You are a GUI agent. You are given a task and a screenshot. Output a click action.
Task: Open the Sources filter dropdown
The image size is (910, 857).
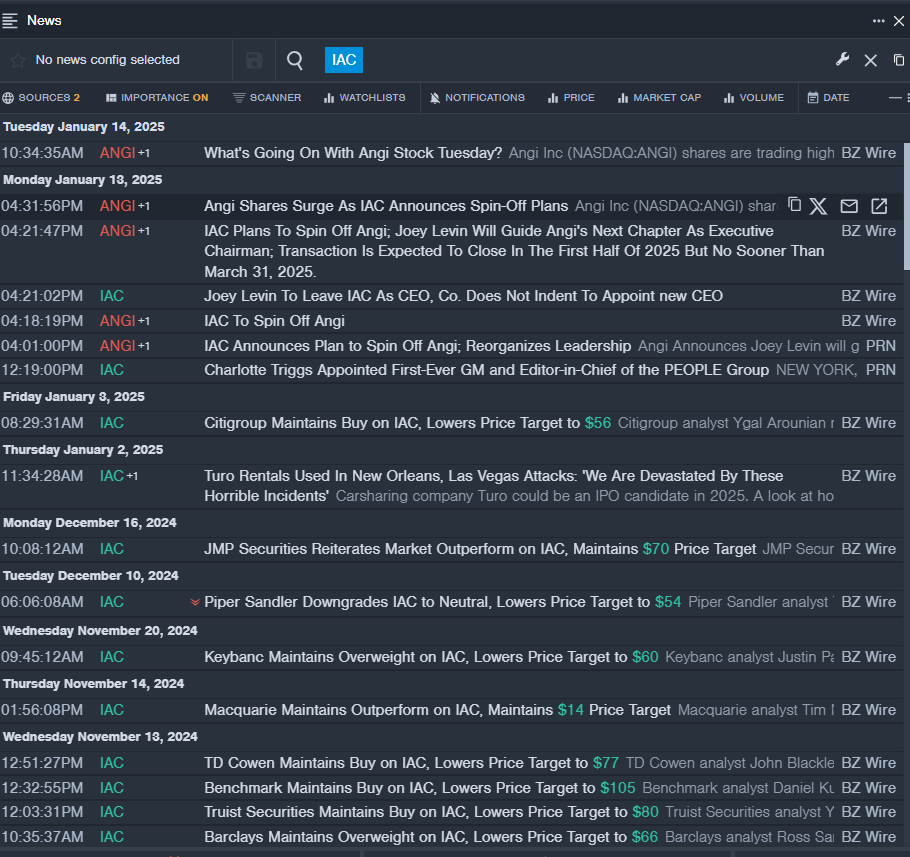(41, 98)
